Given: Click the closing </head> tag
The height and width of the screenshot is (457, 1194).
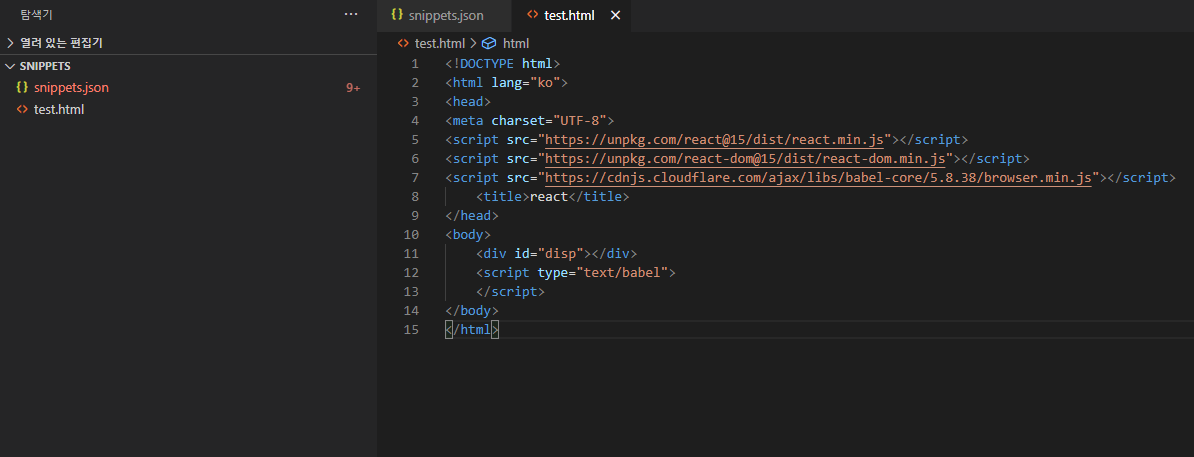Looking at the screenshot, I should [x=472, y=216].
